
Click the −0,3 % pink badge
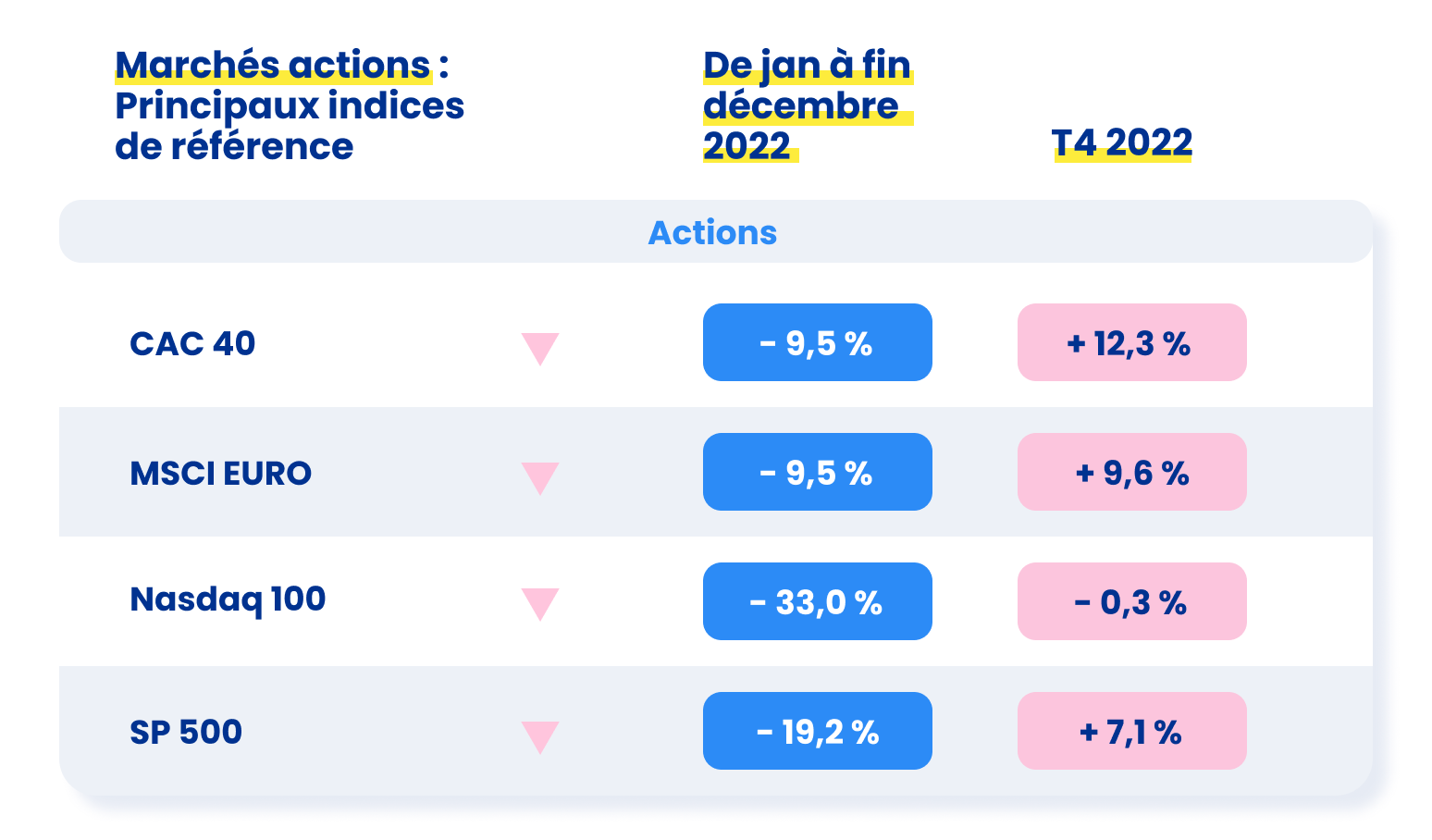(1131, 602)
